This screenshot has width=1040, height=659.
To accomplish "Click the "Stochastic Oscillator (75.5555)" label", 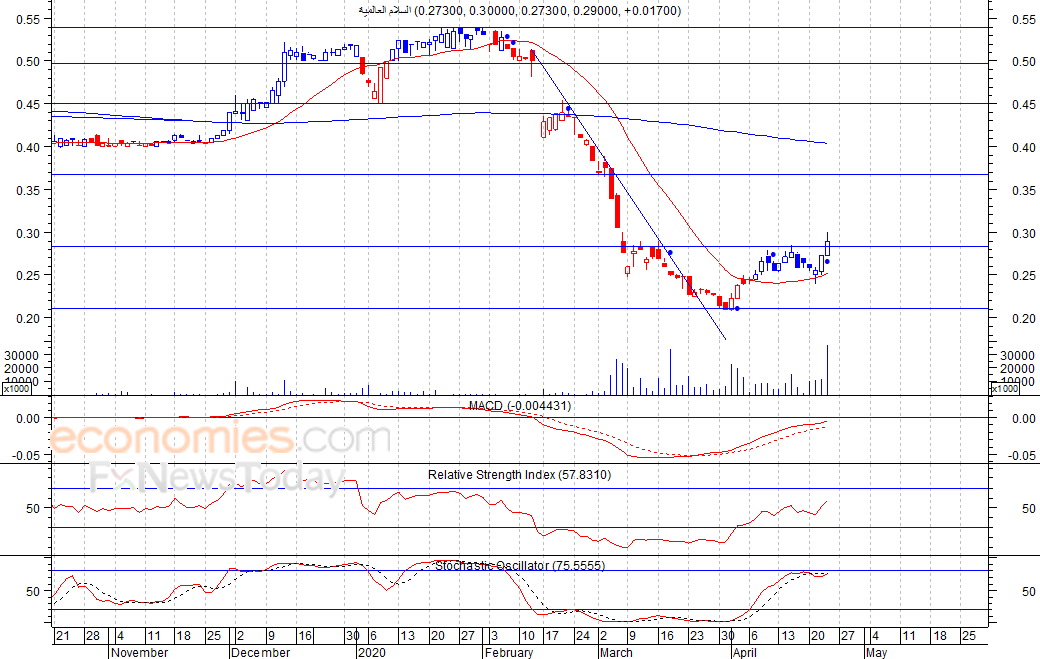I will click(520, 566).
